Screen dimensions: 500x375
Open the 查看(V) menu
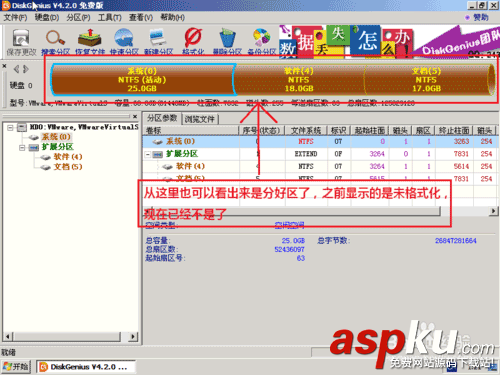click(141, 17)
